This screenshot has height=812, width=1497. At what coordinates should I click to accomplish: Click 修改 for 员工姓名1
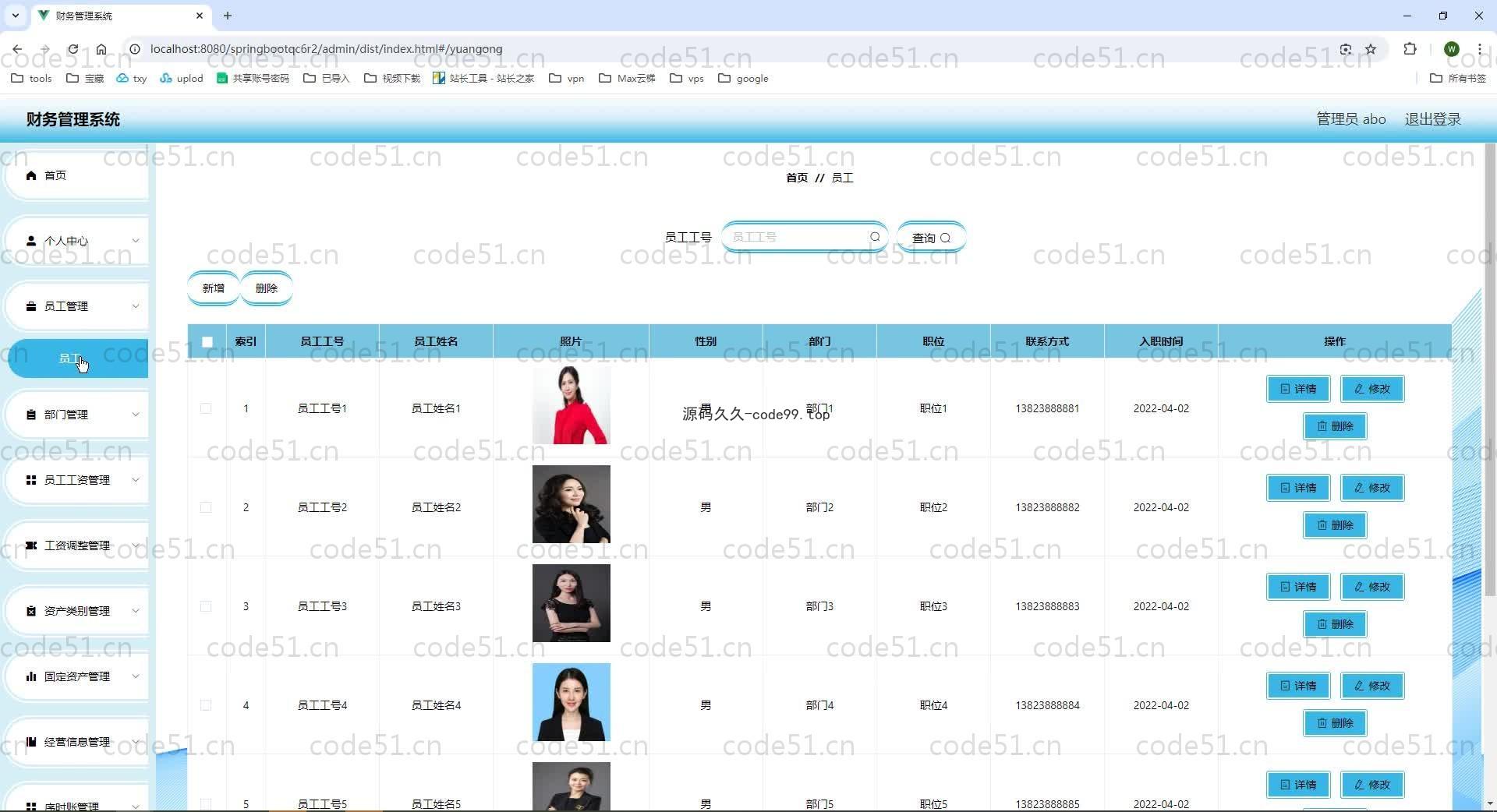[x=1372, y=389]
